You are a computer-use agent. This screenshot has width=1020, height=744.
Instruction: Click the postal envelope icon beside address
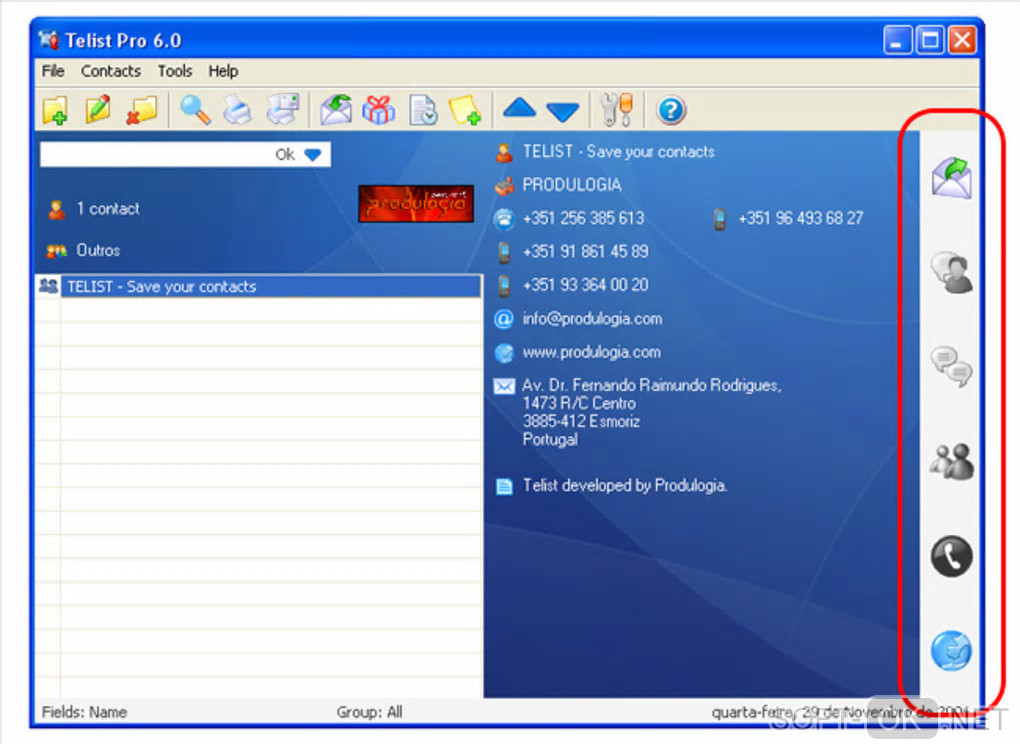(503, 386)
